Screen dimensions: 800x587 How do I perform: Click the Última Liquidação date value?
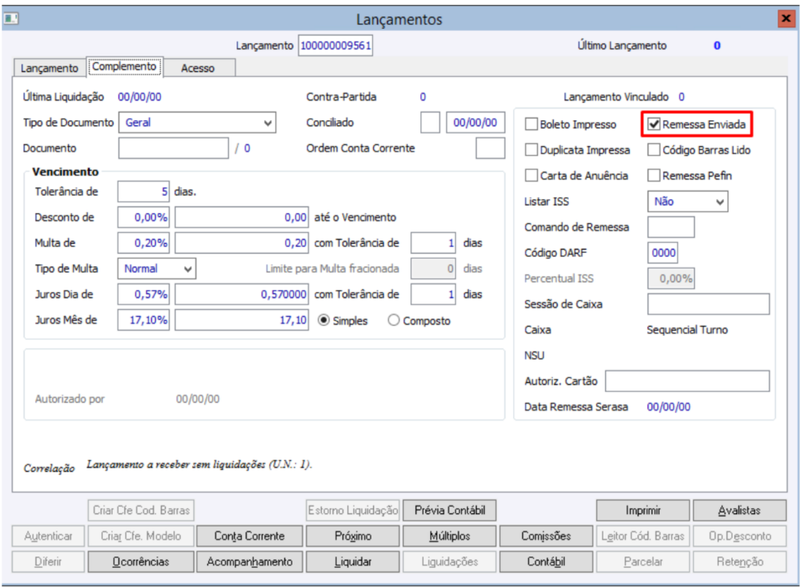tap(139, 97)
